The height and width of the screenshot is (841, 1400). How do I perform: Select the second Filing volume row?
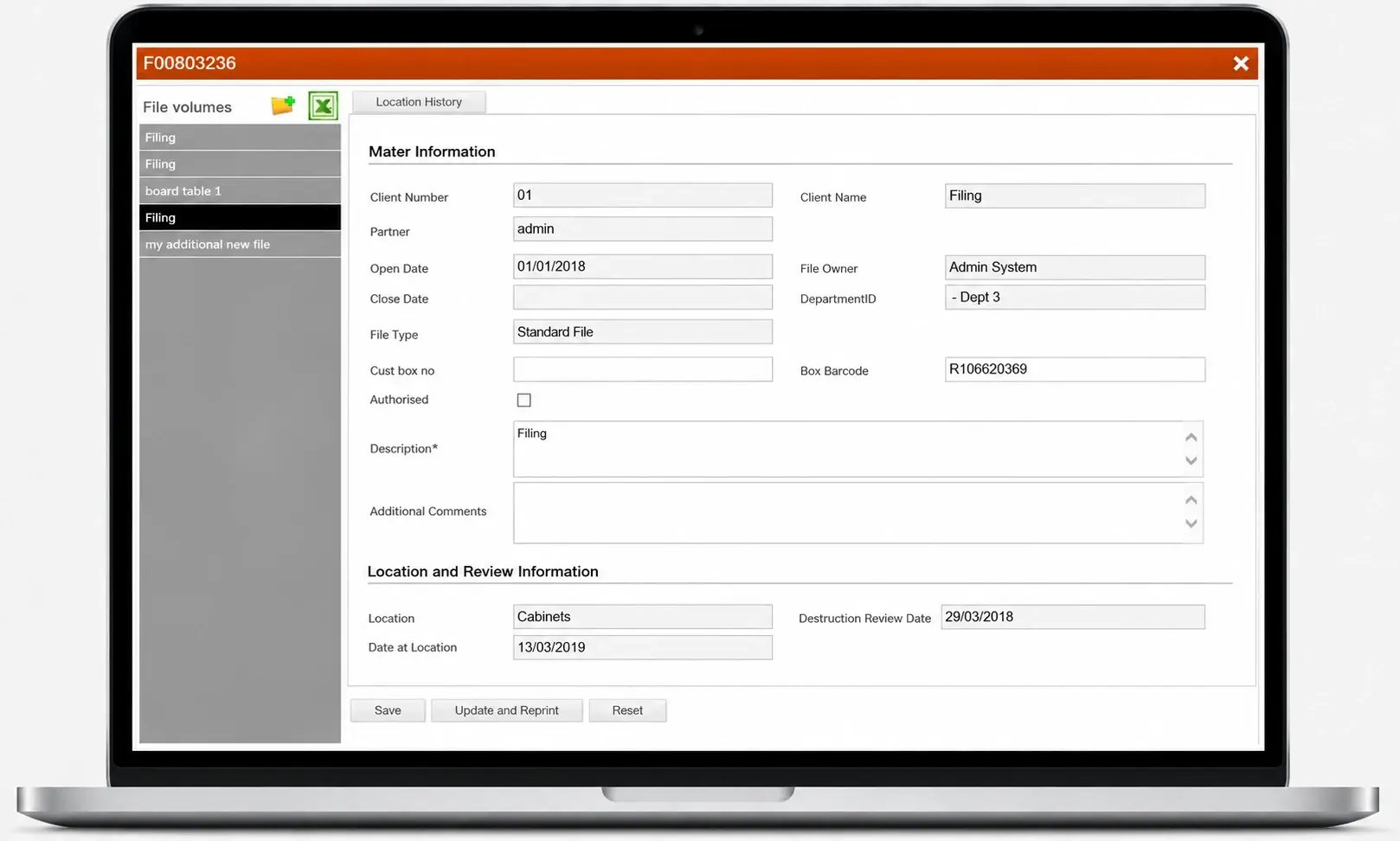240,164
